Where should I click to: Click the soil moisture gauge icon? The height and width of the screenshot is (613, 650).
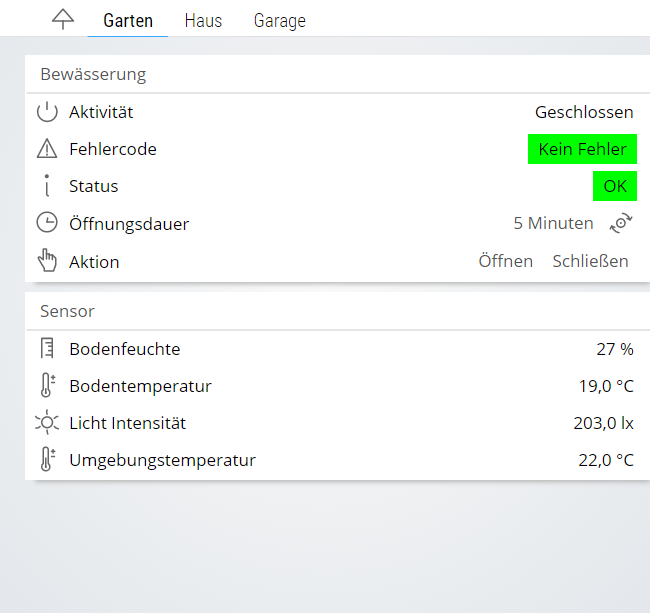pyautogui.click(x=47, y=349)
